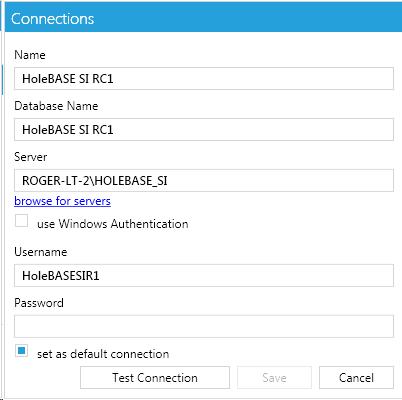Click the Username field containing HoleBASESIR1
402x400 pixels.
204,275
